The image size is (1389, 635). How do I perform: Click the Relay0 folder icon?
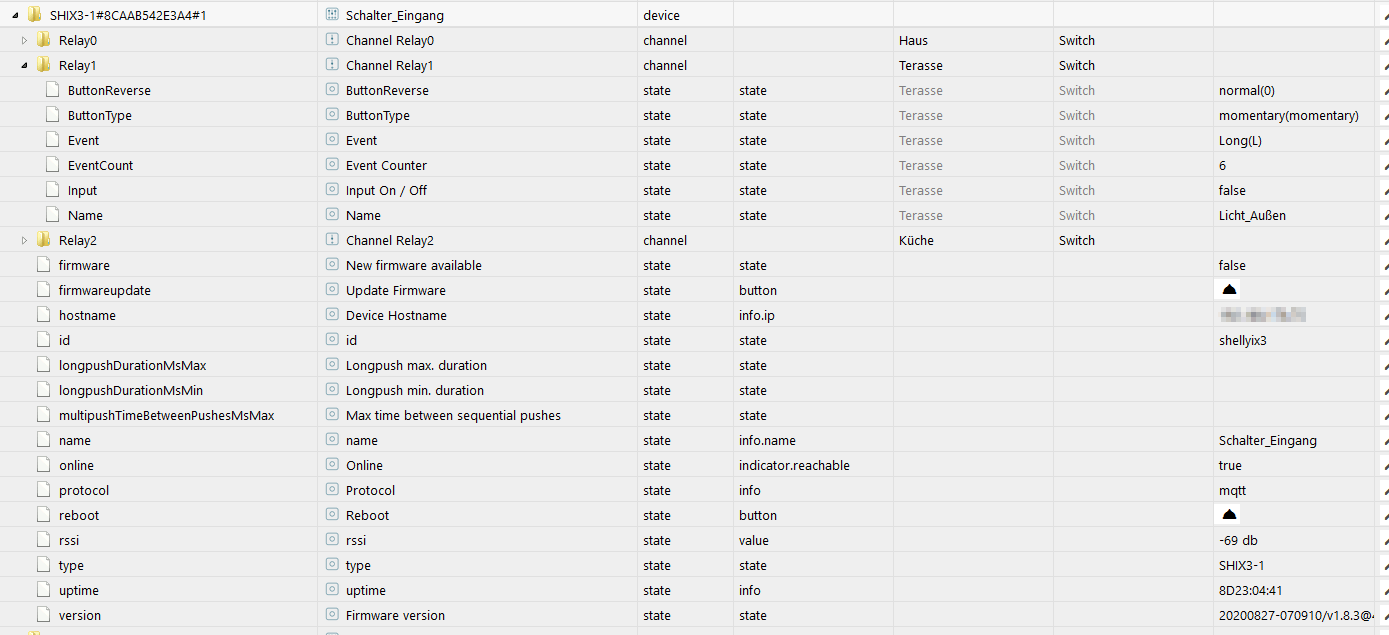tap(44, 40)
